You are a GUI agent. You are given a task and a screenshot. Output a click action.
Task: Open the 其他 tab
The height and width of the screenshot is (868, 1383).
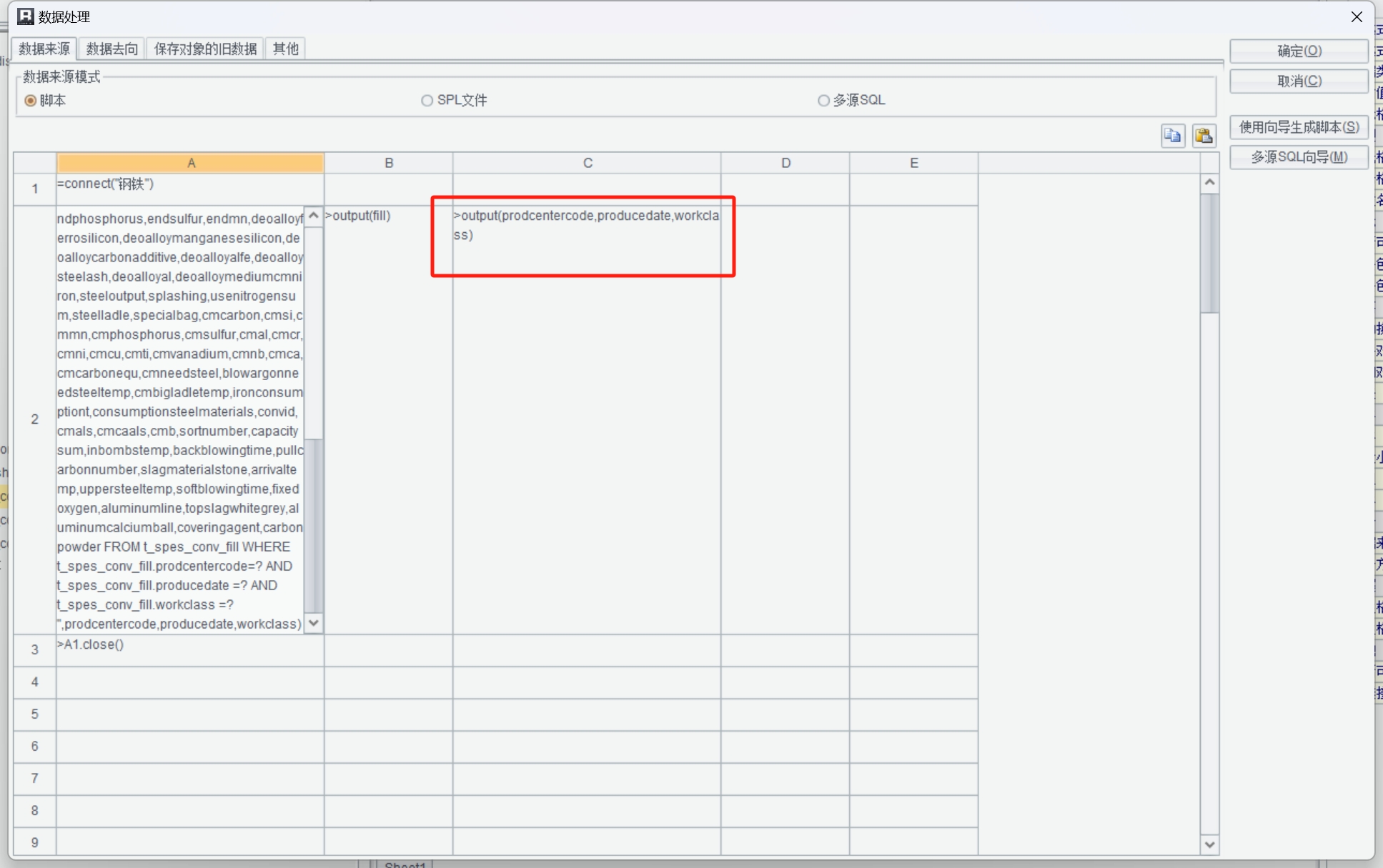pos(285,49)
